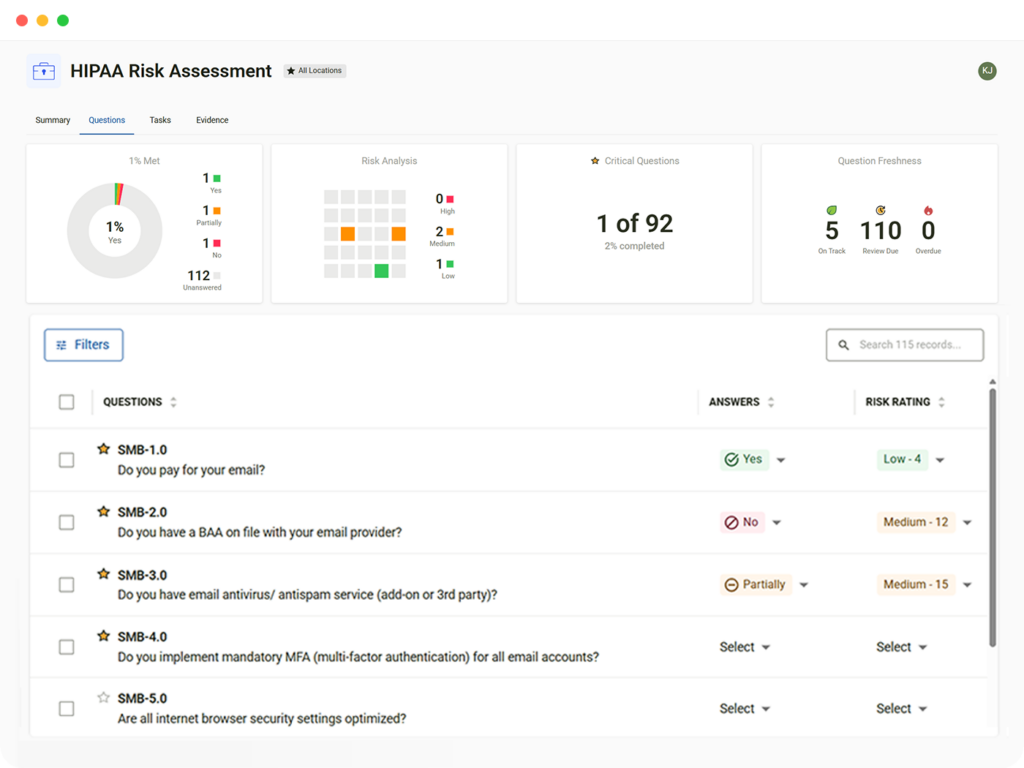Click the Medium - 12 risk badge

click(x=916, y=522)
